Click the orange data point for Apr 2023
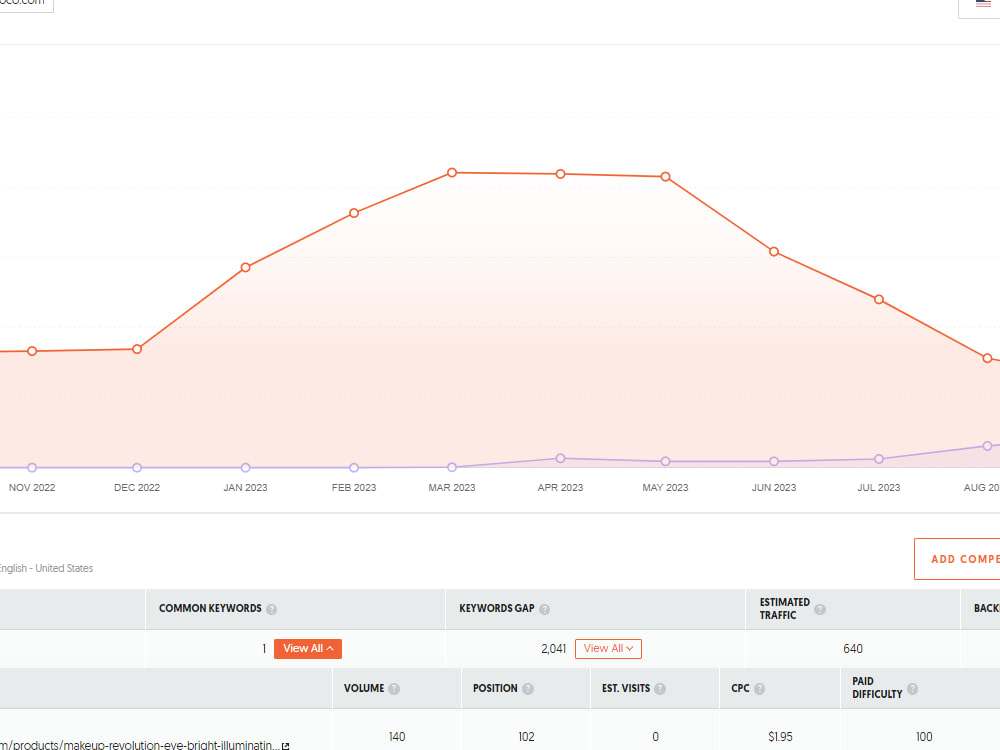Screen dimensions: 1000x750 pos(561,174)
